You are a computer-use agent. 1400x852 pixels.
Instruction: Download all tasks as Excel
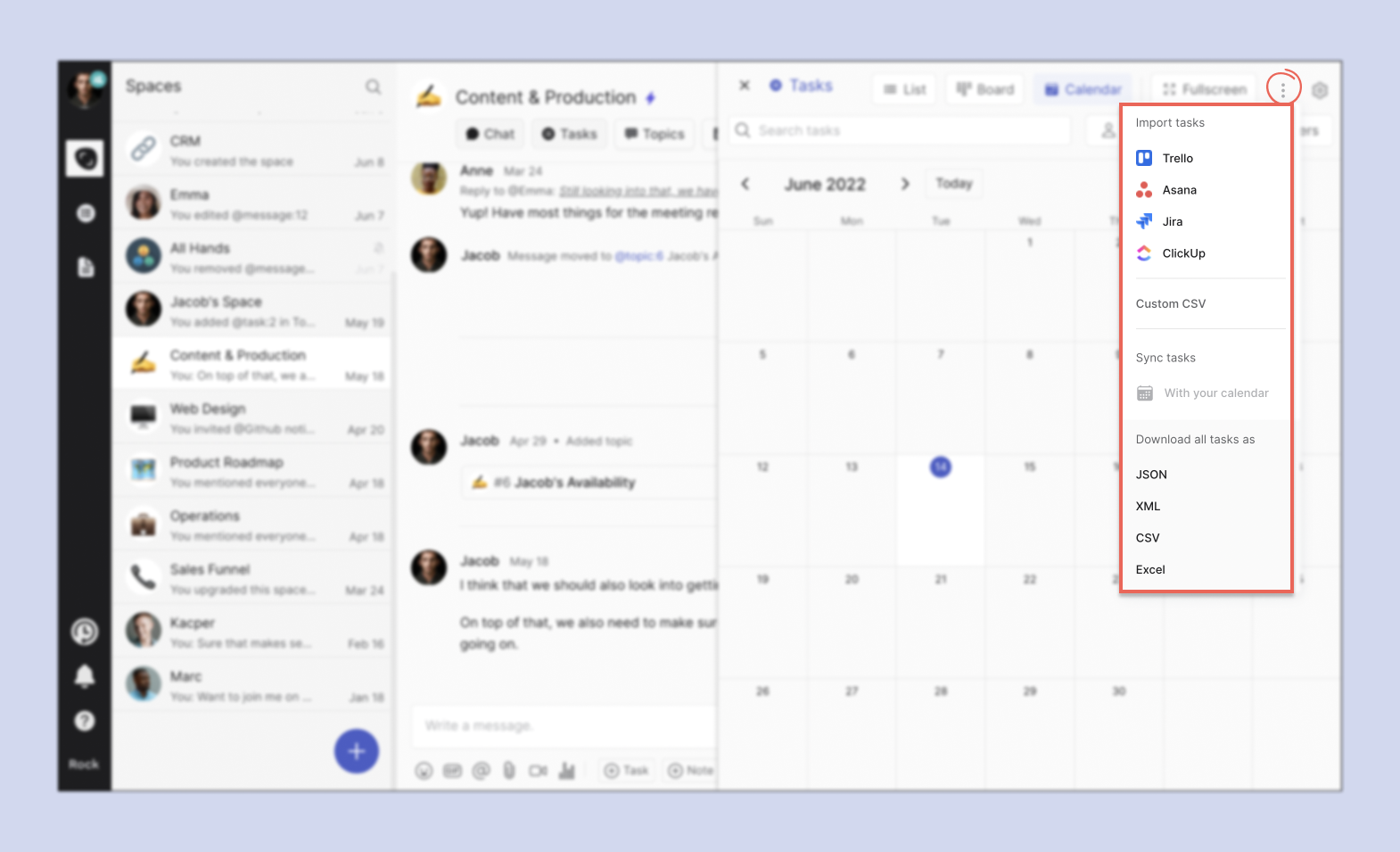click(x=1150, y=569)
